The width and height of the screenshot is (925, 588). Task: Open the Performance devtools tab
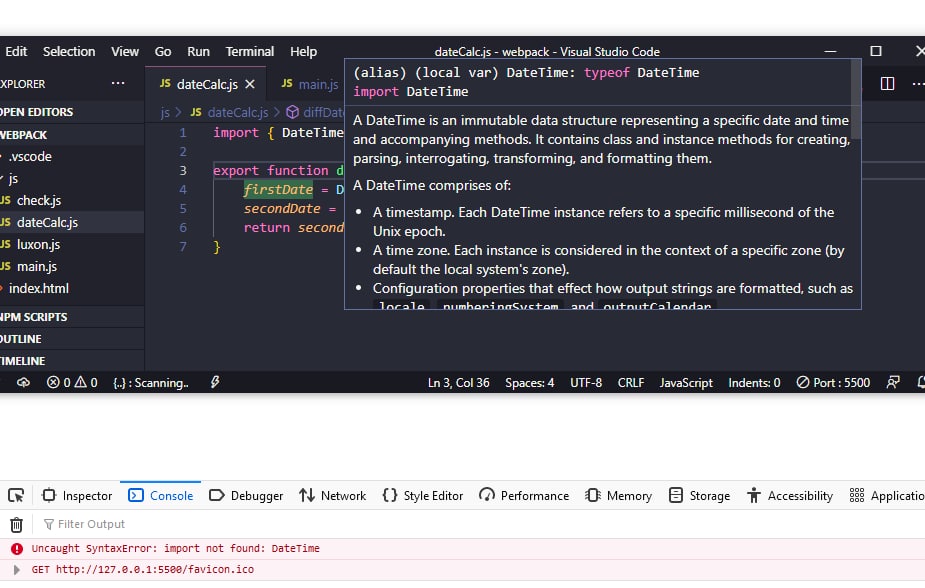[524, 495]
